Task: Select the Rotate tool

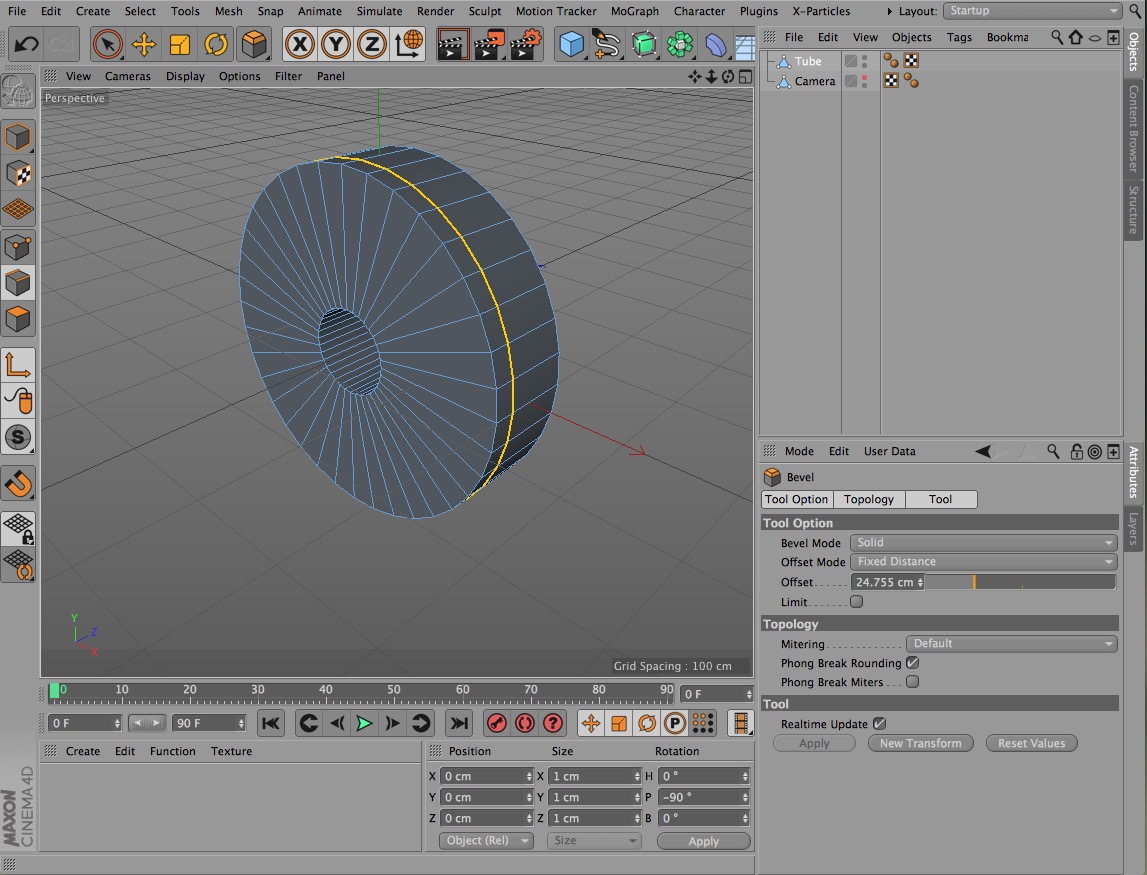Action: pos(216,45)
